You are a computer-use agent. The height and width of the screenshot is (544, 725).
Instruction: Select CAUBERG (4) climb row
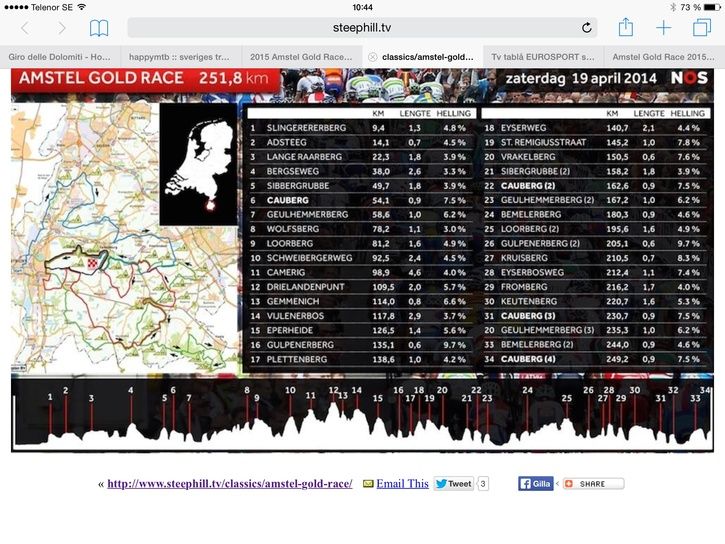point(596,359)
